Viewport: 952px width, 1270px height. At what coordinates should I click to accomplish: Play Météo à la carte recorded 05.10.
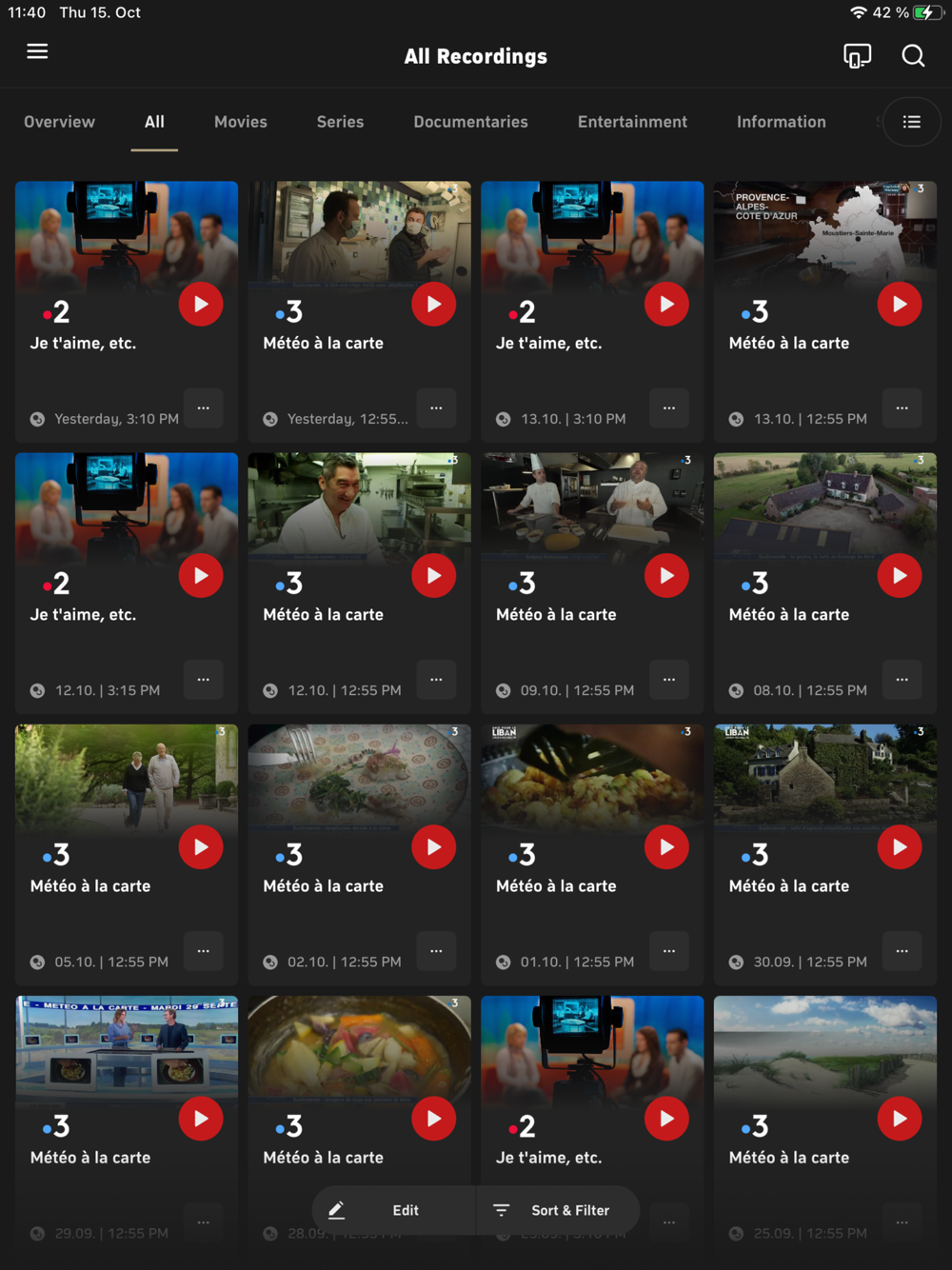pos(201,847)
